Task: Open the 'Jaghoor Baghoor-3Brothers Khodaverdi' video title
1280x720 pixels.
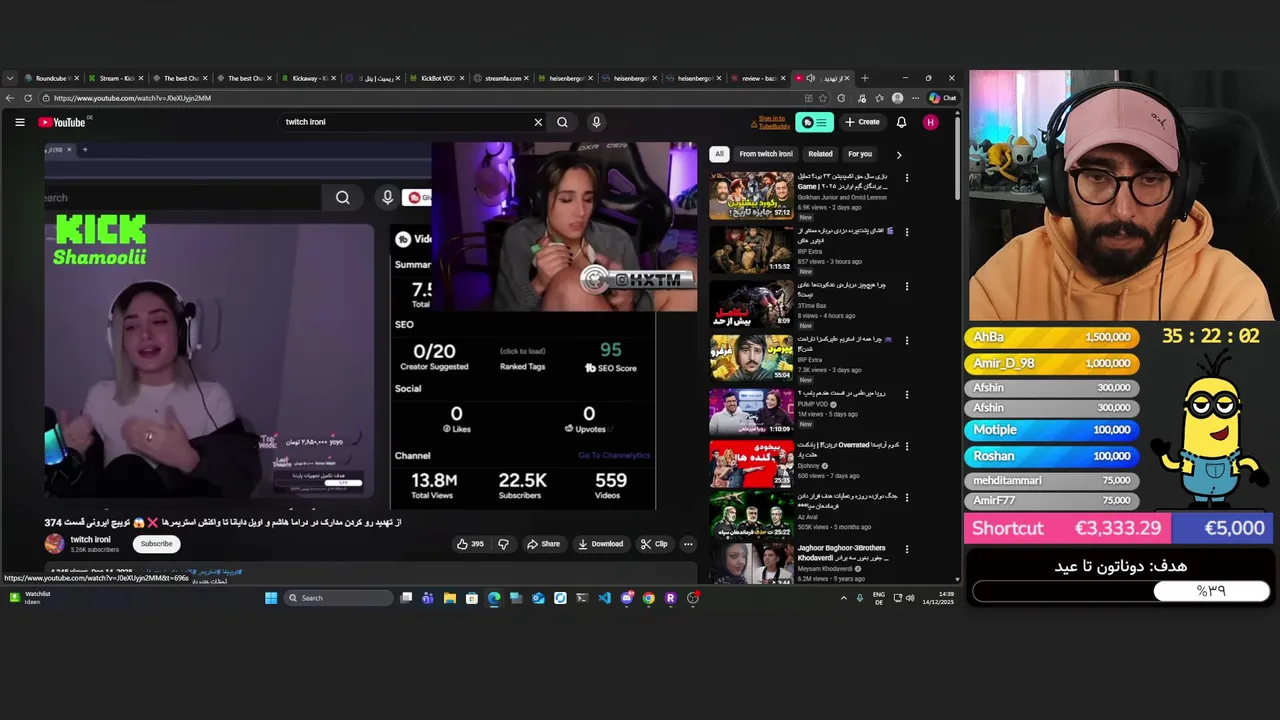Action: (x=841, y=553)
